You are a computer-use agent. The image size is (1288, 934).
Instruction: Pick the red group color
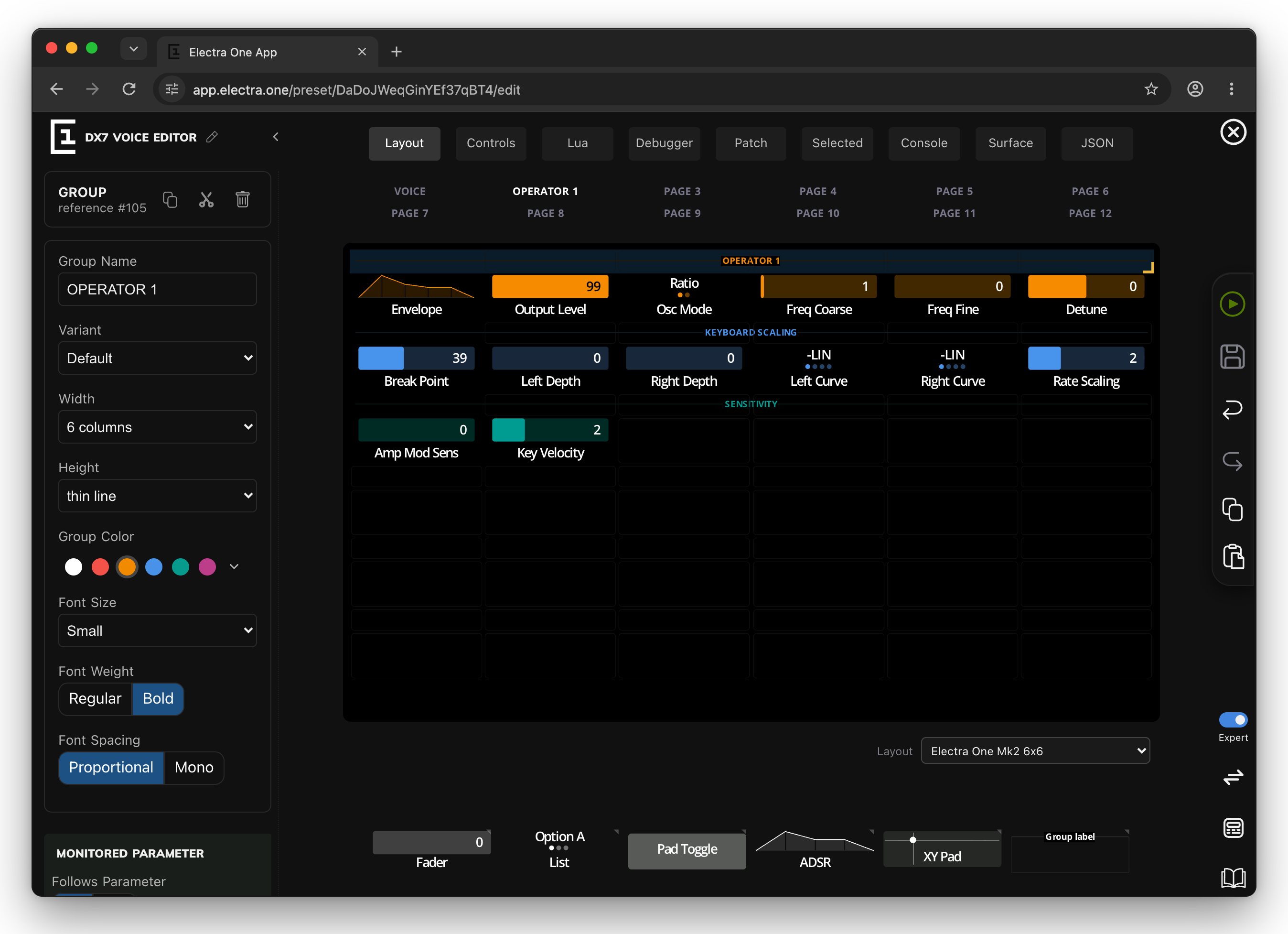pos(100,567)
